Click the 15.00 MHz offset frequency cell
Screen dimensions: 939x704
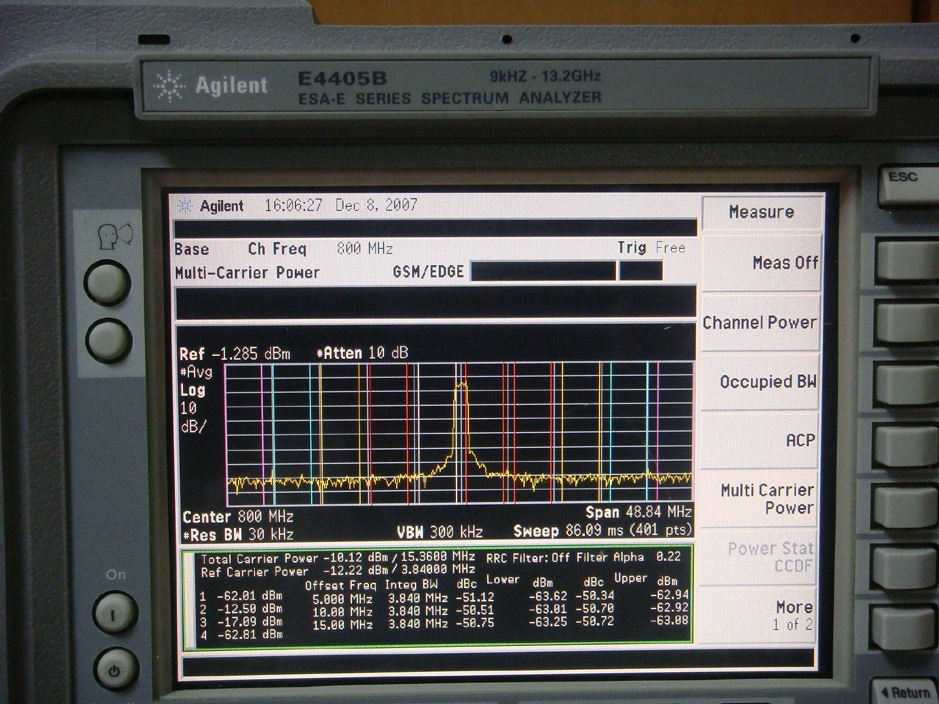(343, 624)
